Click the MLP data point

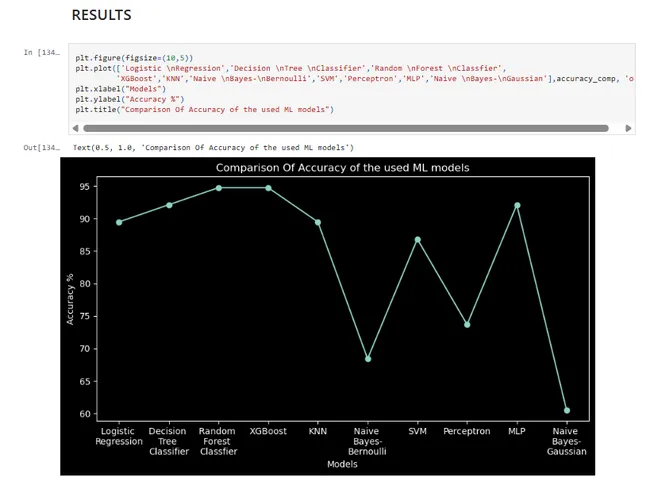coord(517,206)
